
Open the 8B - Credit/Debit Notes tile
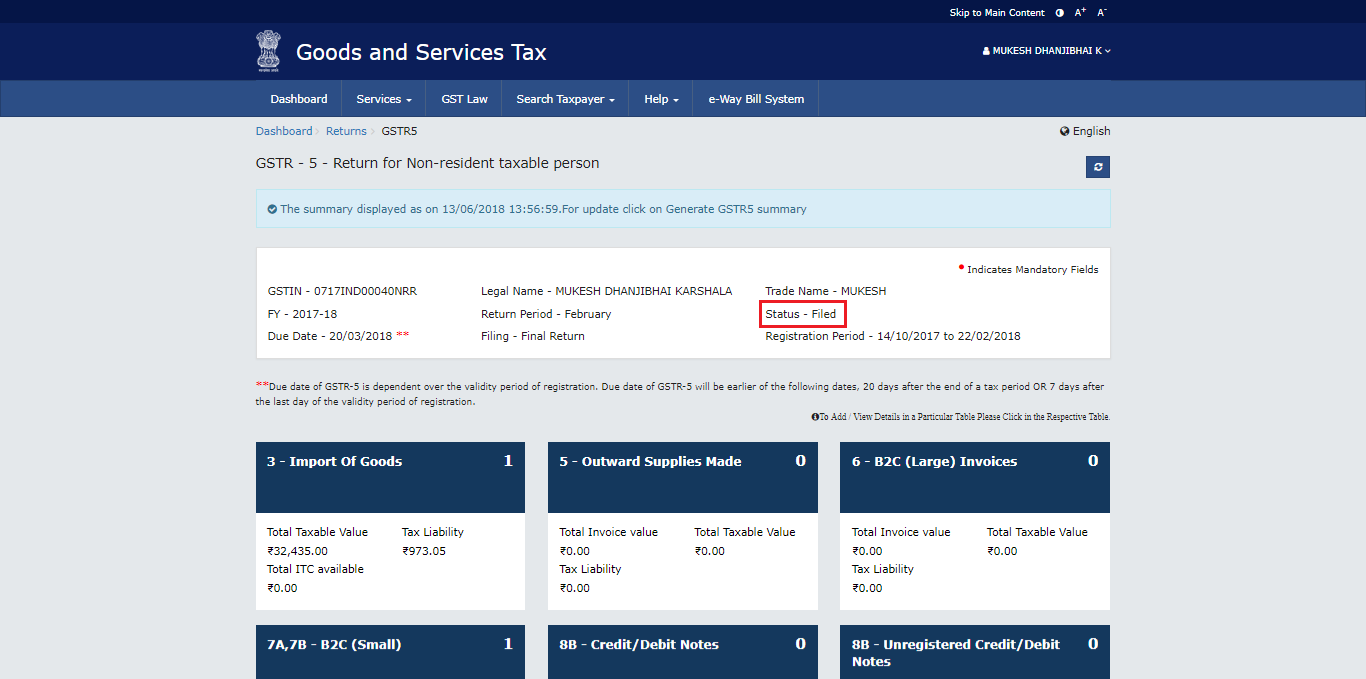[x=683, y=652]
